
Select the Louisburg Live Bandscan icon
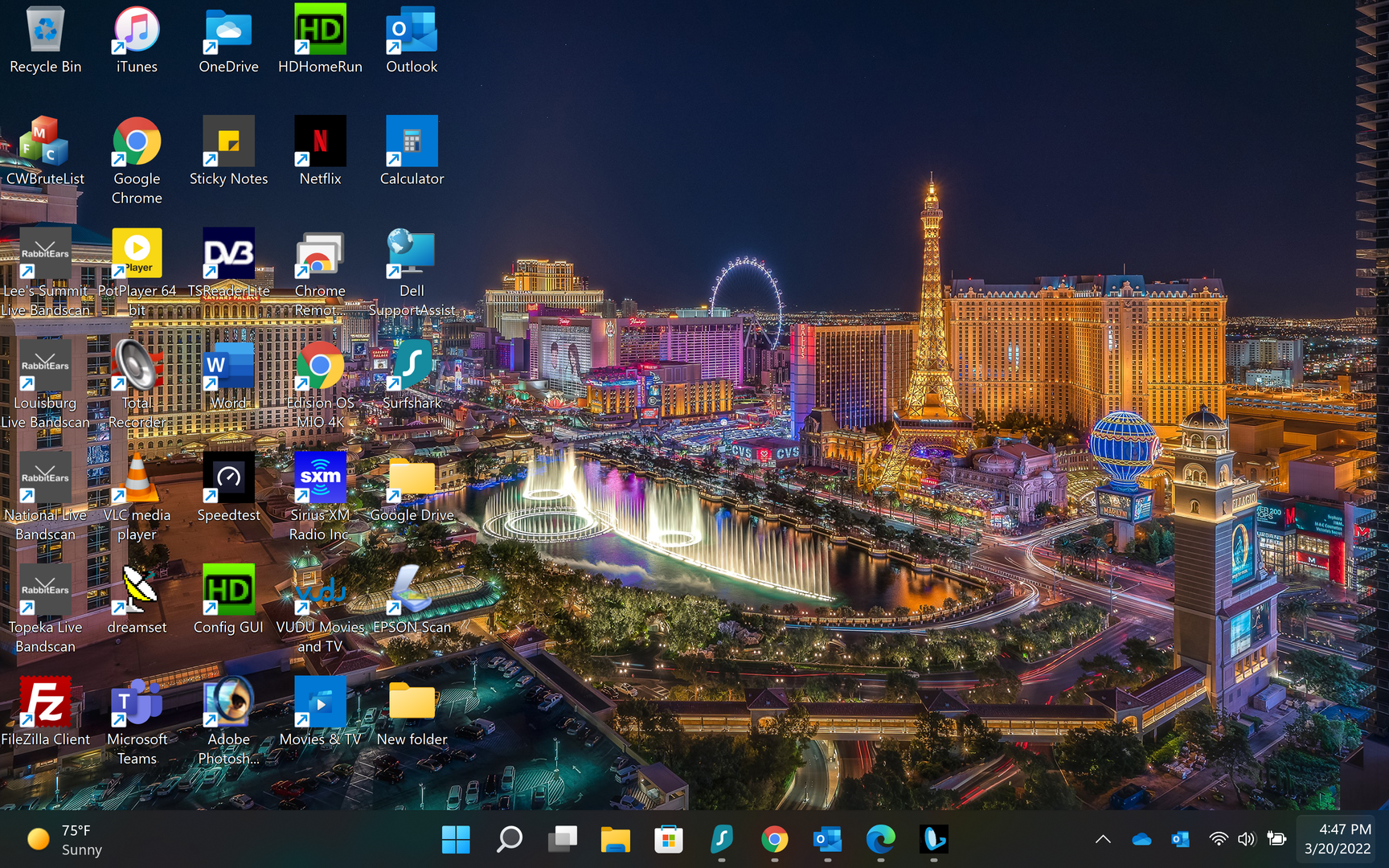(x=46, y=385)
